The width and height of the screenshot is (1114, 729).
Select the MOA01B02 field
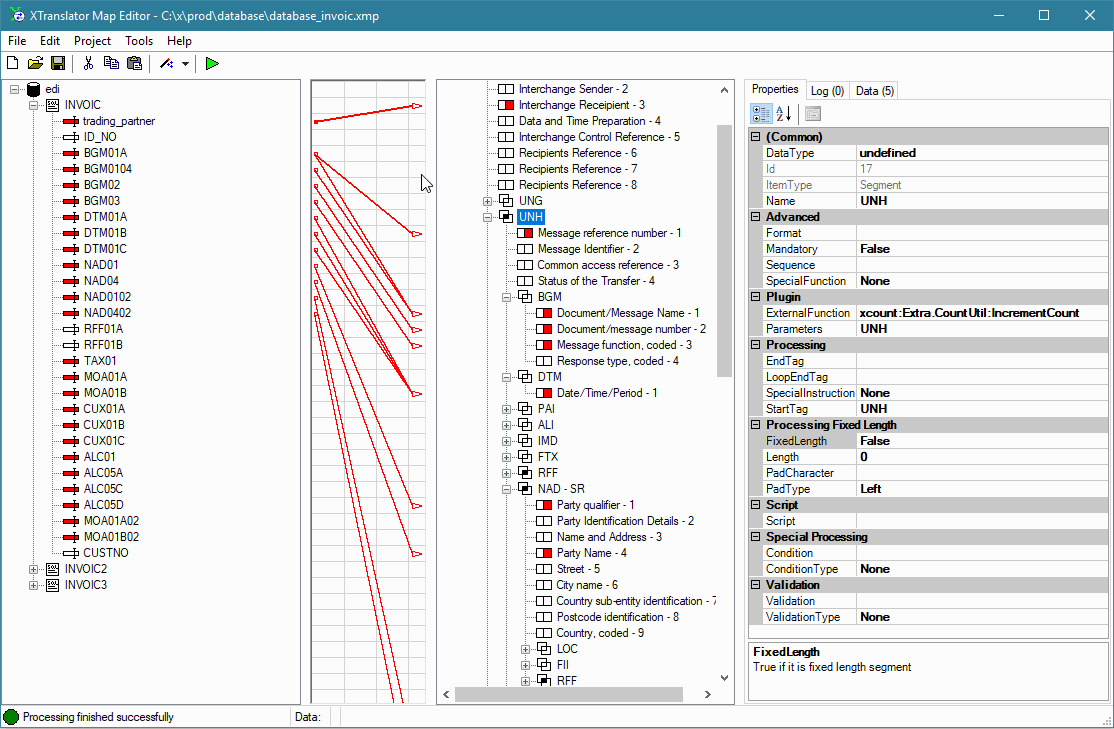[x=111, y=537]
